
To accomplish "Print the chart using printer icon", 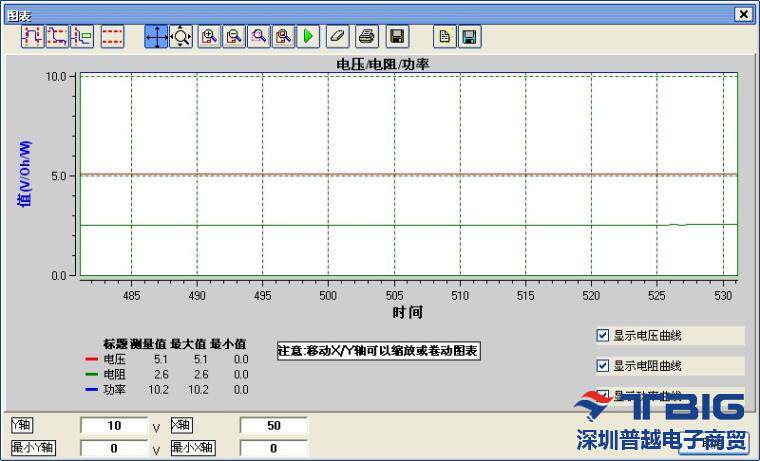I will tap(367, 36).
